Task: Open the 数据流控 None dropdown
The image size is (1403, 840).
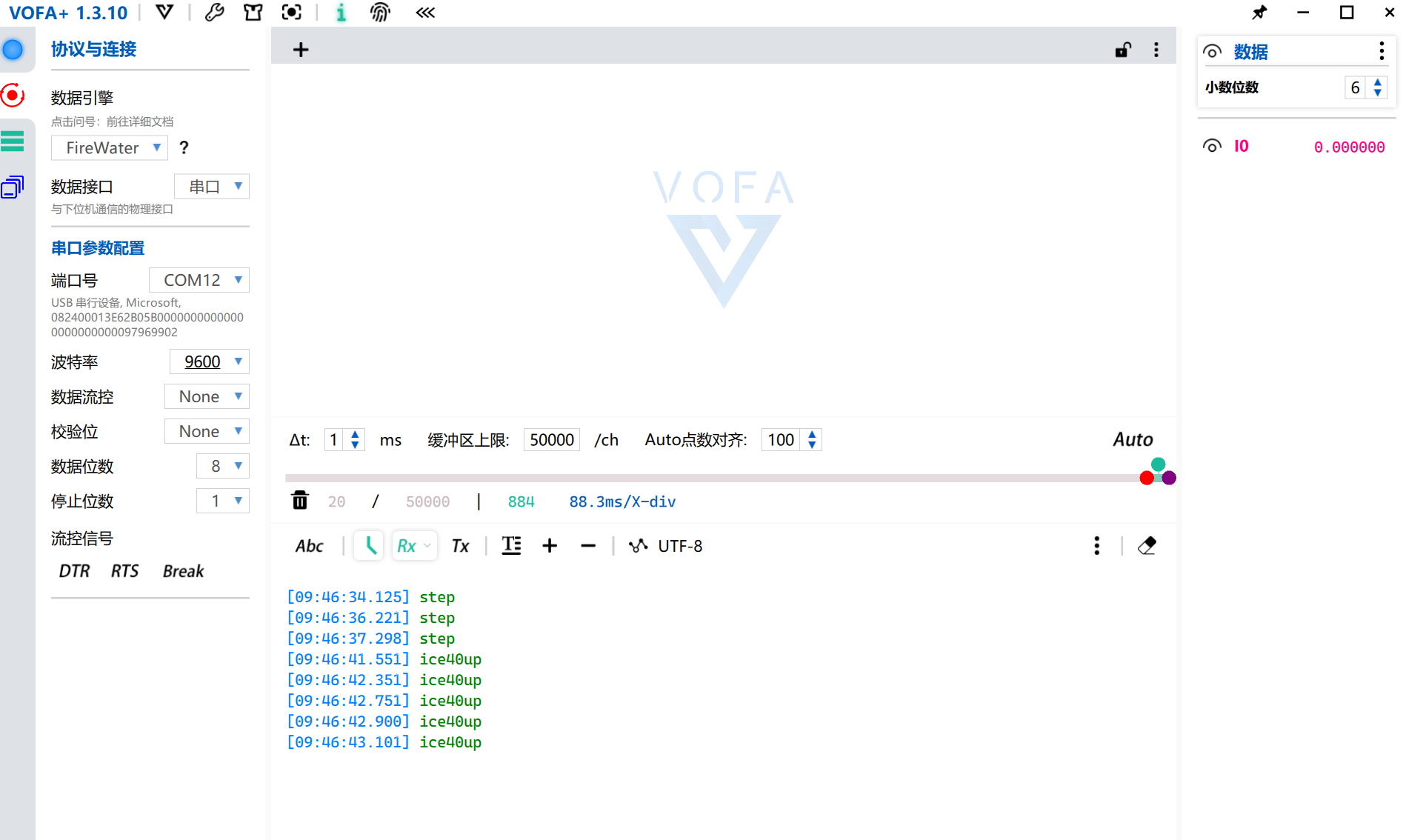Action: pyautogui.click(x=207, y=396)
